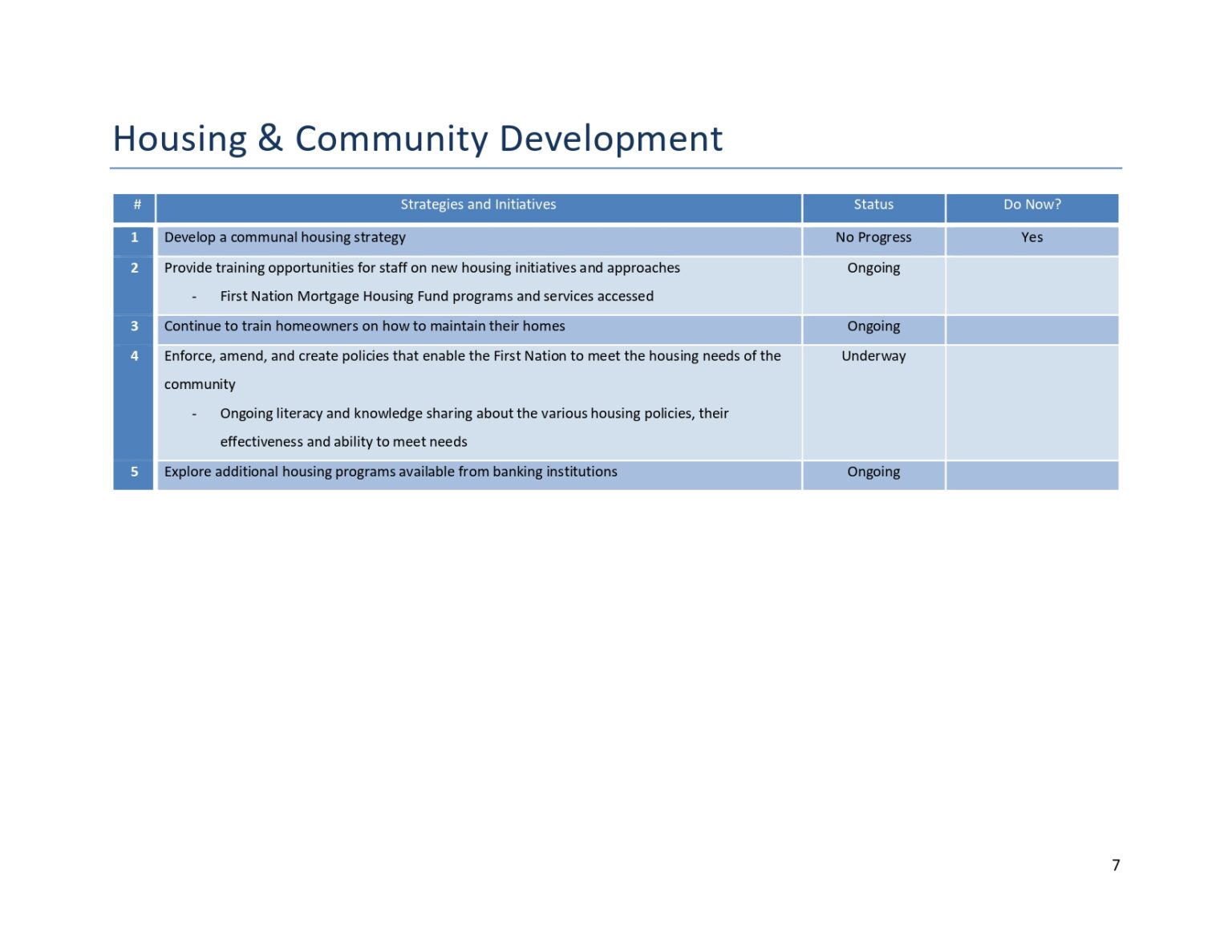Click row number 2 in the table
This screenshot has width=1232, height=952.
click(x=135, y=268)
